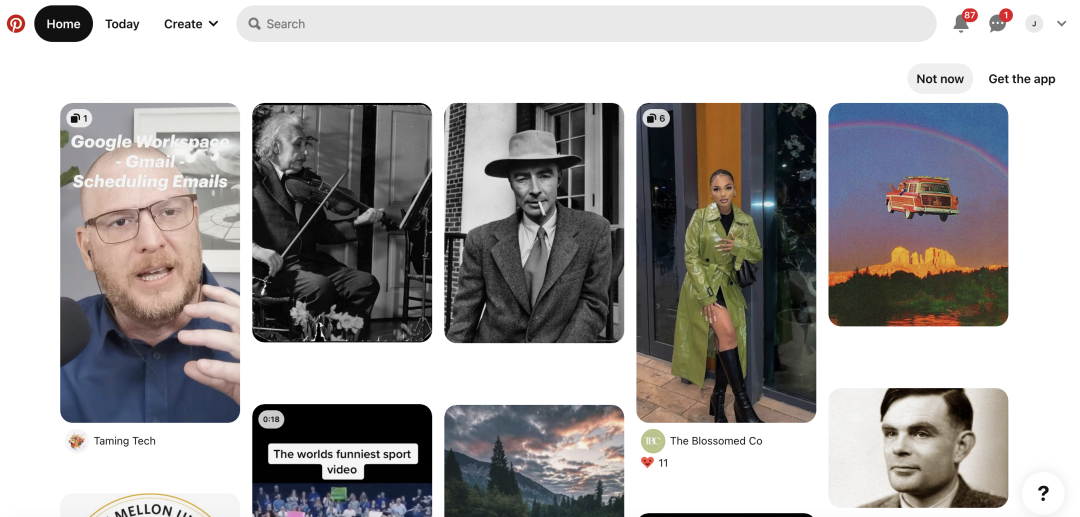1080x517 pixels.
Task: Click the 87 notifications count badge
Action: click(970, 15)
